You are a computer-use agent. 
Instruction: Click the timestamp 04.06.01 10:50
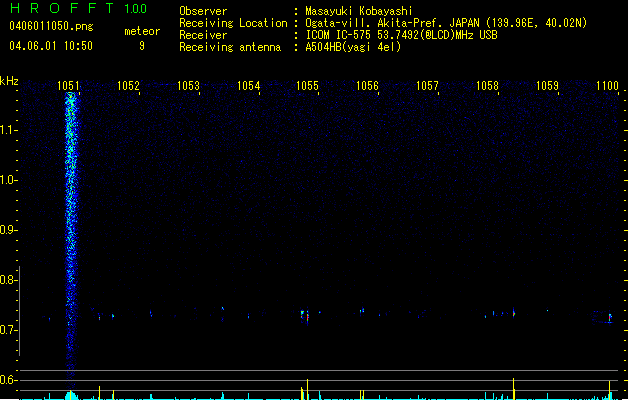pos(51,46)
